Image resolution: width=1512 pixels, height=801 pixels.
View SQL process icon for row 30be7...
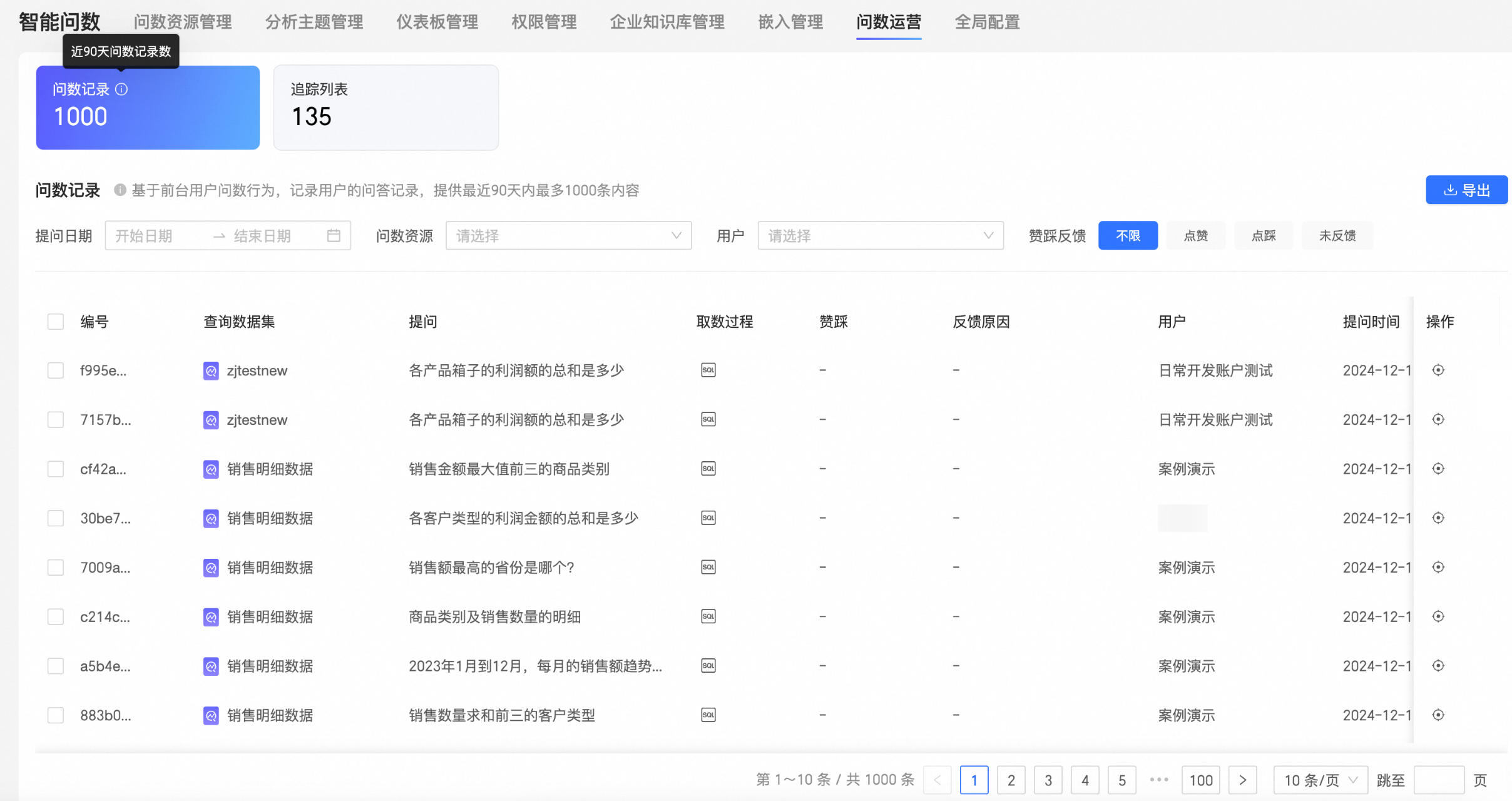tap(708, 518)
